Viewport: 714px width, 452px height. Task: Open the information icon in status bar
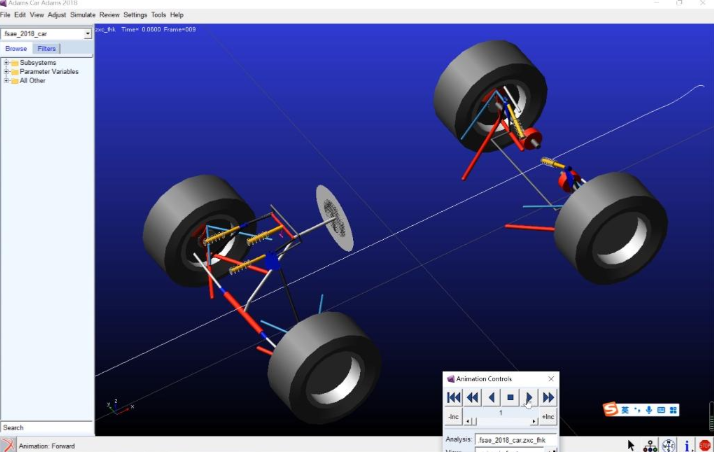click(688, 445)
